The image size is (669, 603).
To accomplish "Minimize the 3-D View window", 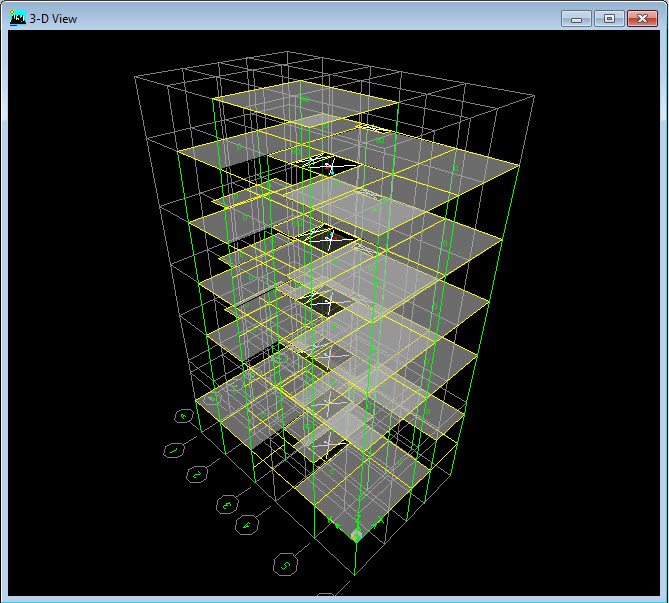I will click(576, 18).
